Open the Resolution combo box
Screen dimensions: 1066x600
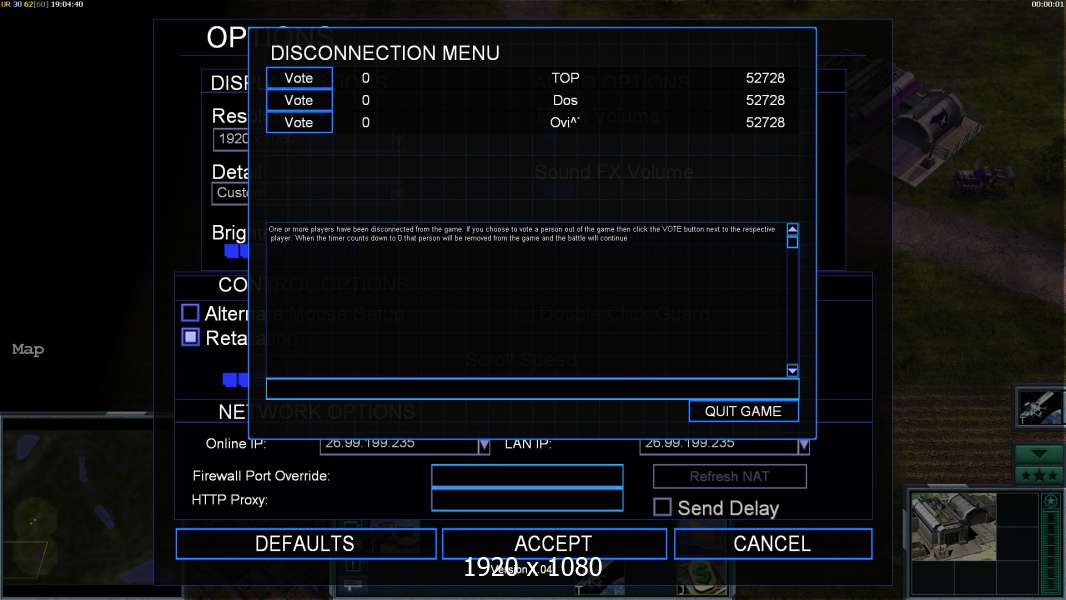[230, 139]
